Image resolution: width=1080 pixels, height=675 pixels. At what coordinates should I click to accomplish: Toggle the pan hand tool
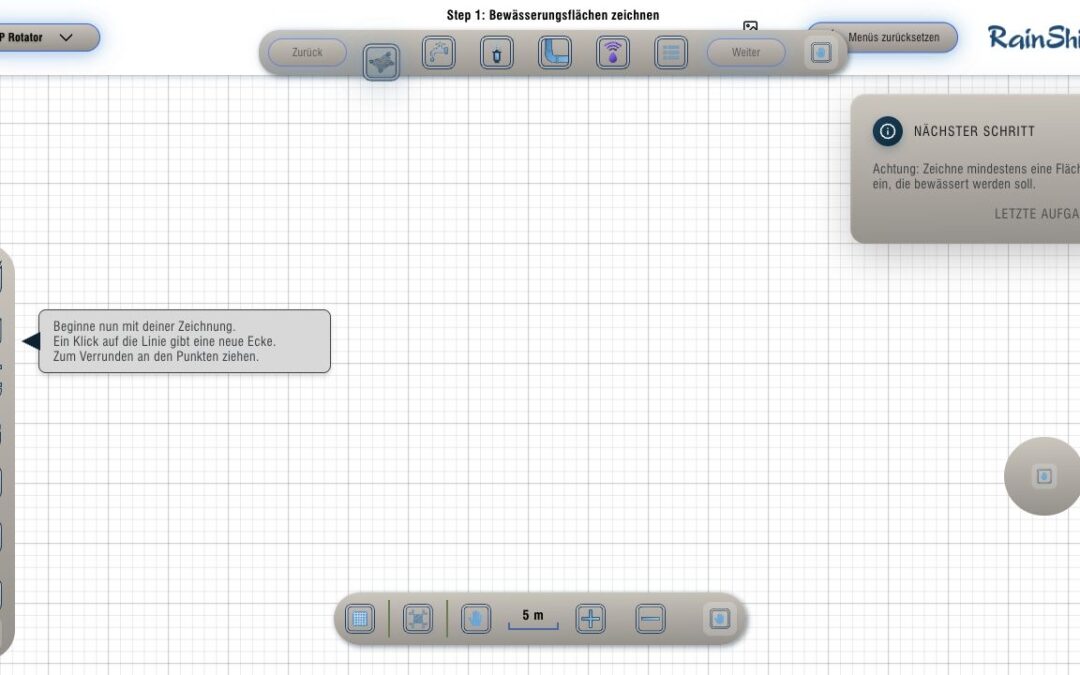[x=476, y=619]
